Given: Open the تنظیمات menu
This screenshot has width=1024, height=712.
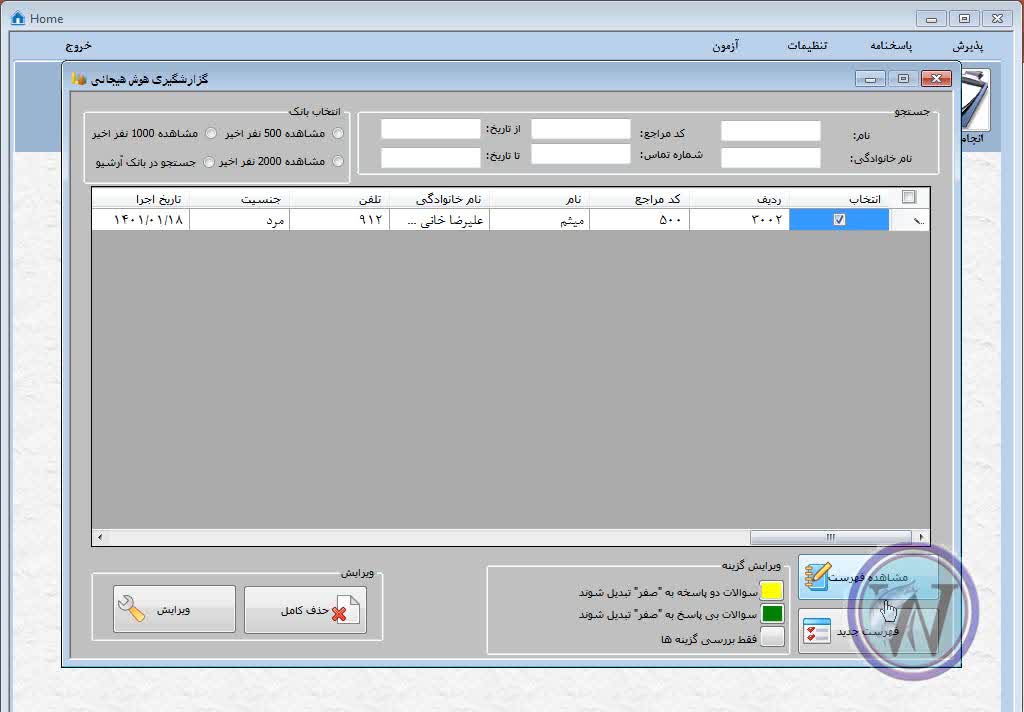Looking at the screenshot, I should click(806, 46).
